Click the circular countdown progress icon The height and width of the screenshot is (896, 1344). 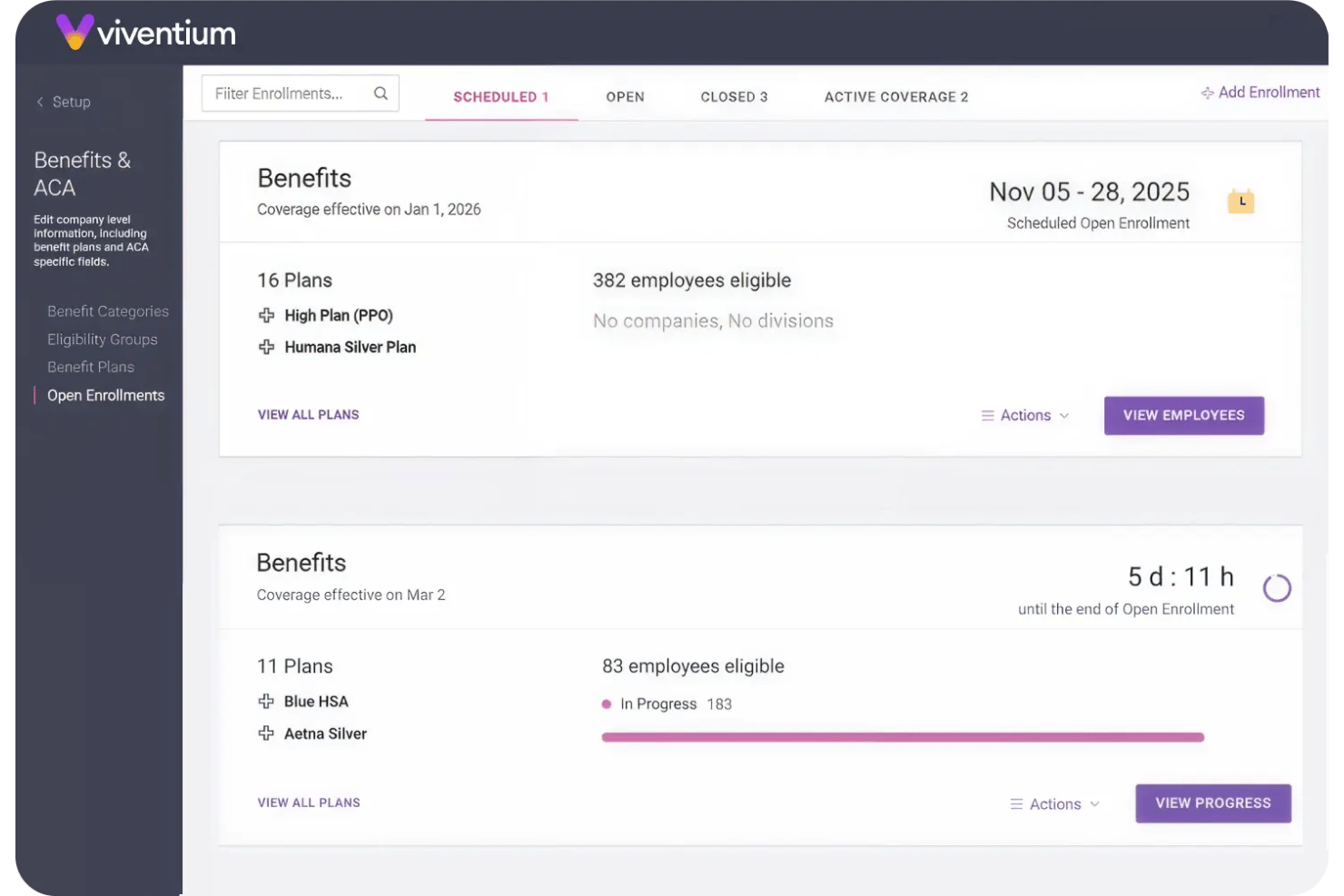coord(1277,588)
